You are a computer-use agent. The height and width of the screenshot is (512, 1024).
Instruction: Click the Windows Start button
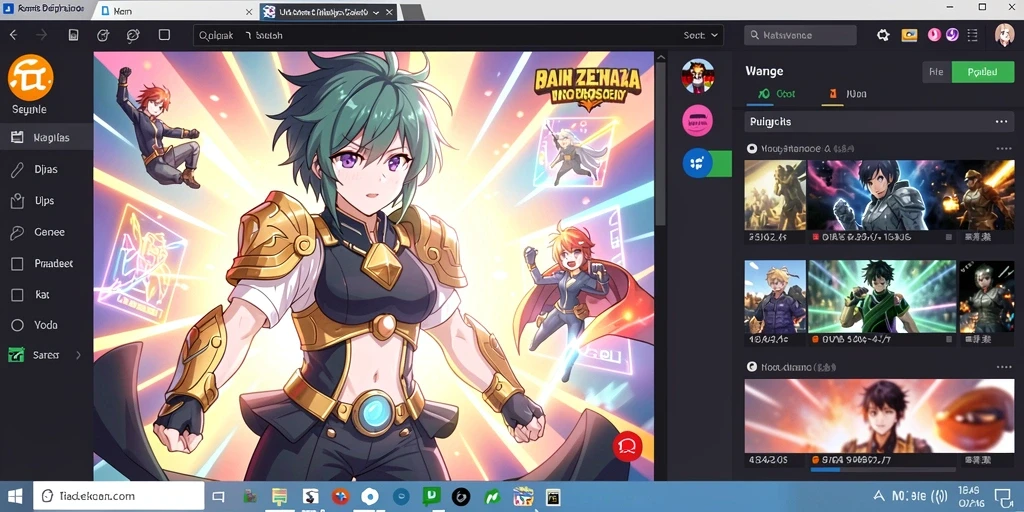[14, 496]
